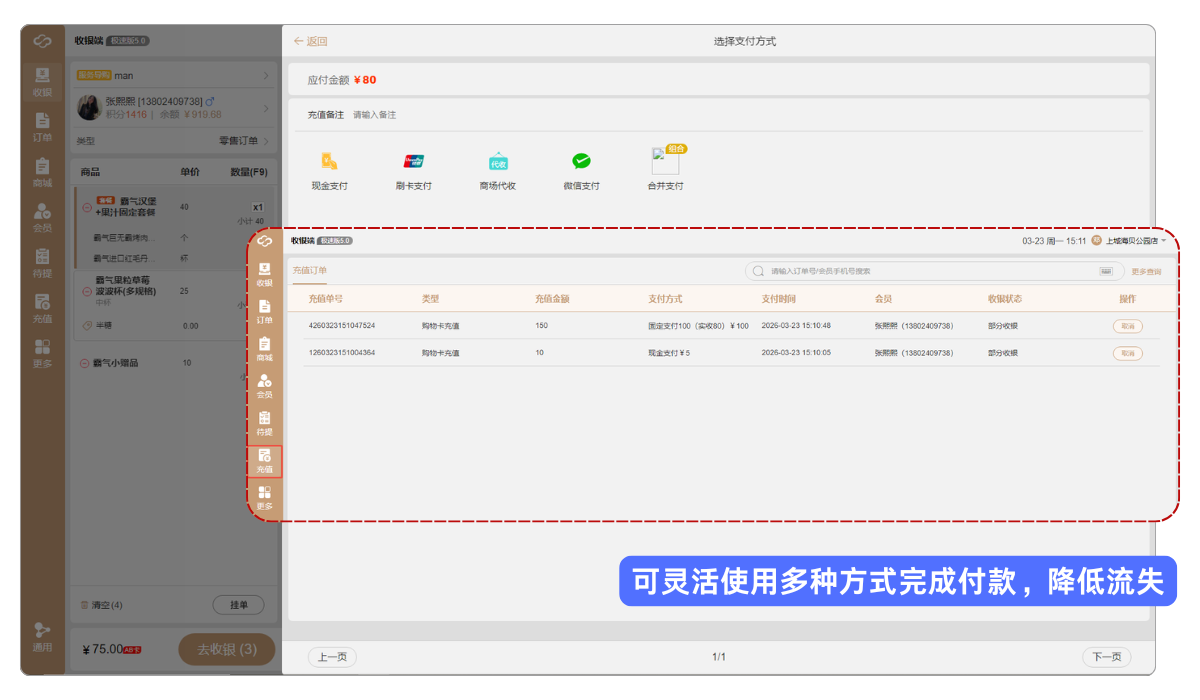Viewport: 1200px width, 700px height.
Task: Open 更多查询 advanced search link
Action: (1146, 272)
